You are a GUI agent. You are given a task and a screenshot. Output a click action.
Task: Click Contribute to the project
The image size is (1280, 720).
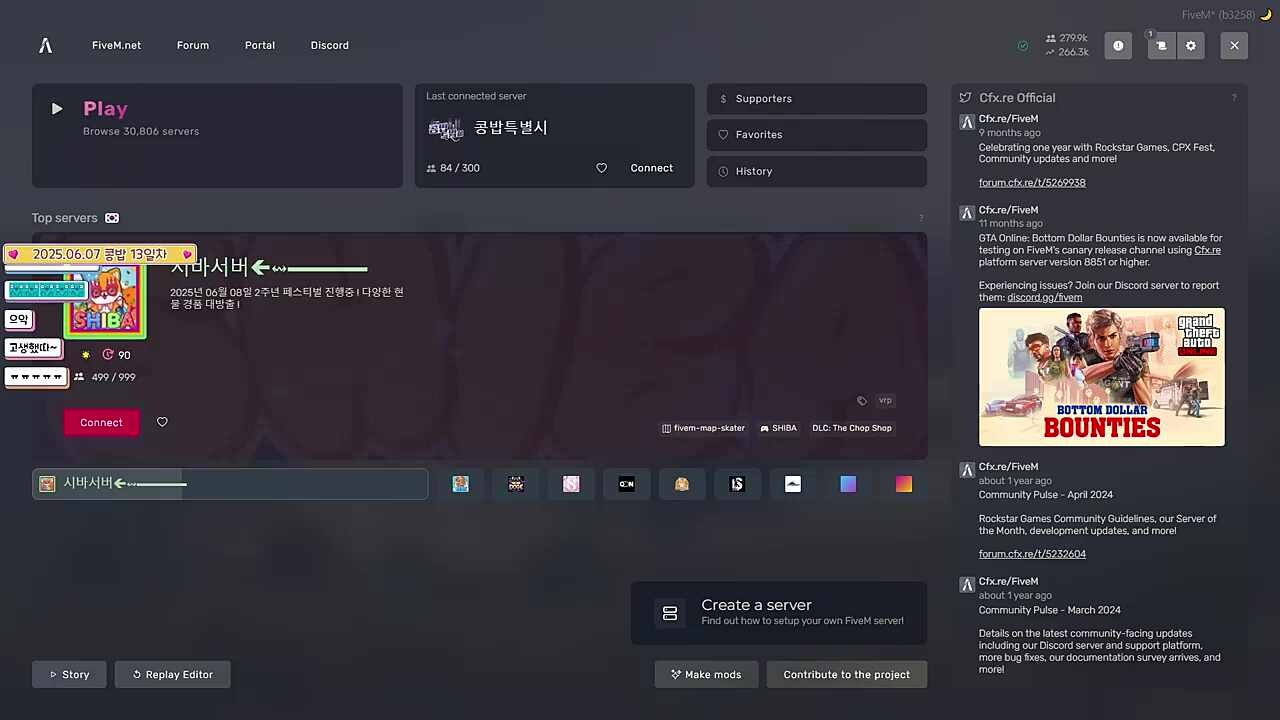point(846,675)
